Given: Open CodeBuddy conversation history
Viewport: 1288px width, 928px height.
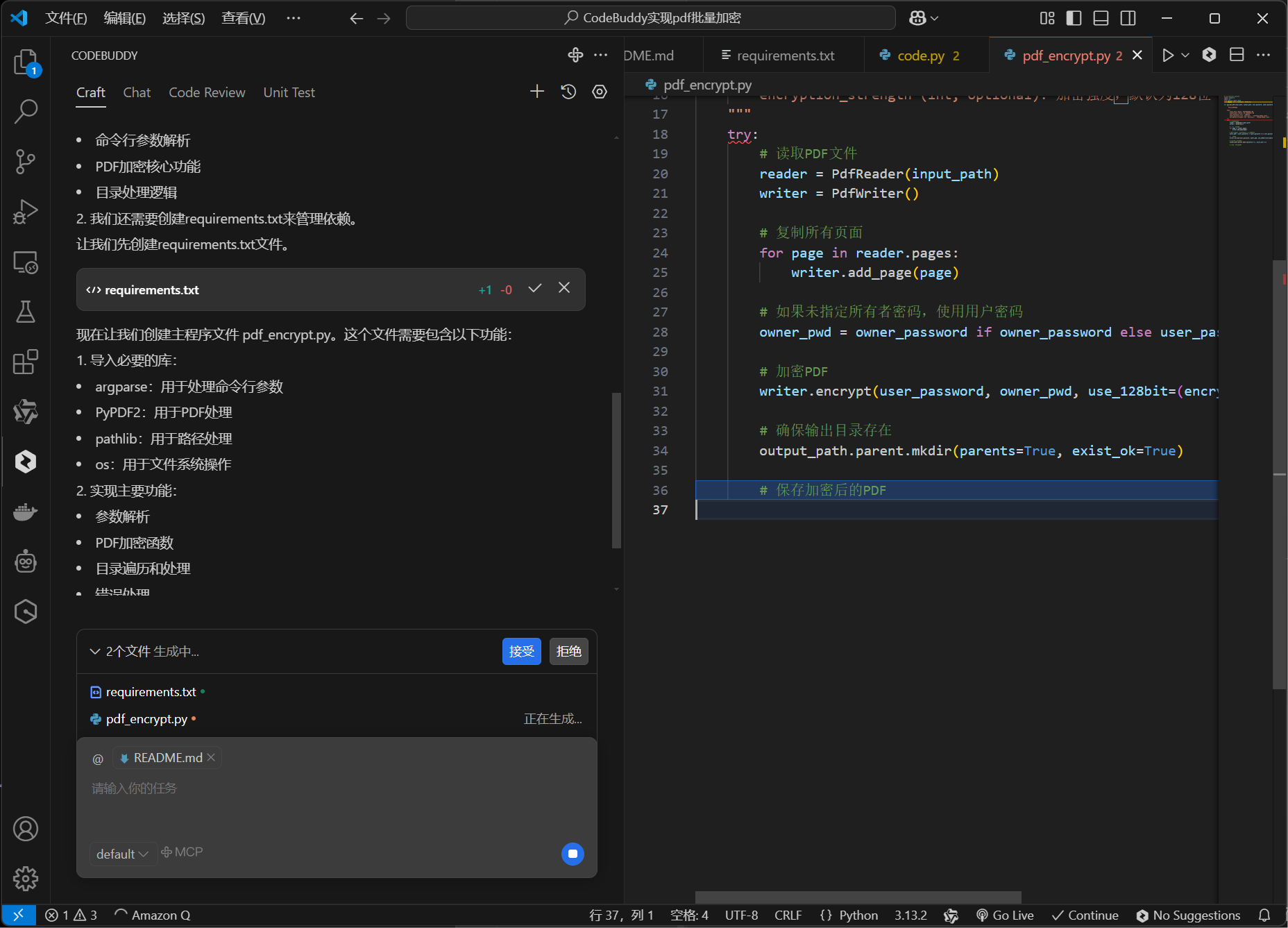Looking at the screenshot, I should (568, 91).
